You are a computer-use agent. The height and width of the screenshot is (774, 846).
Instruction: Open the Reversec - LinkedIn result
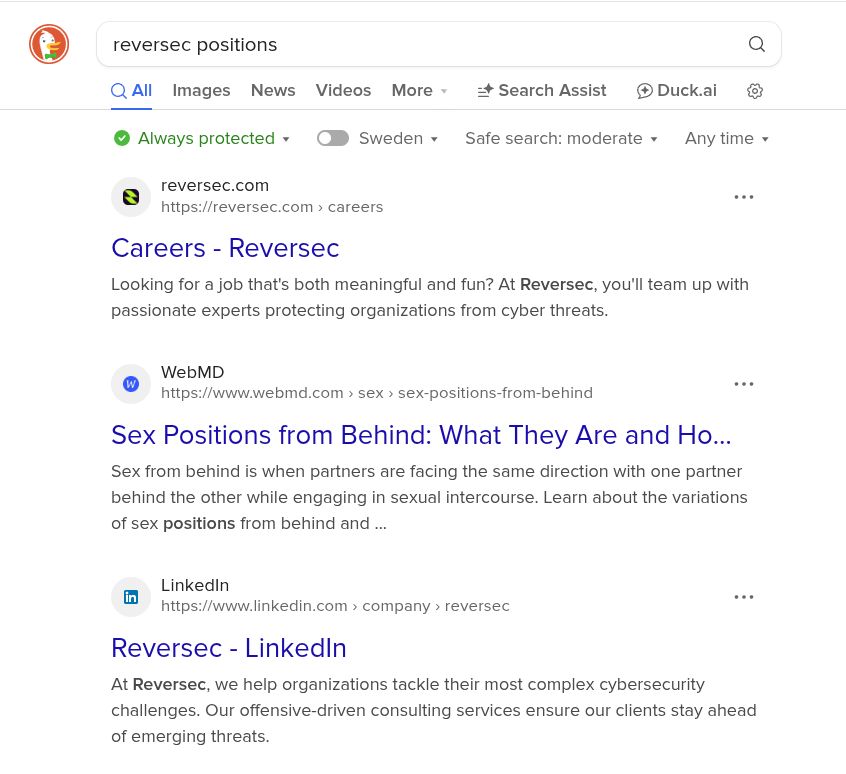(229, 648)
